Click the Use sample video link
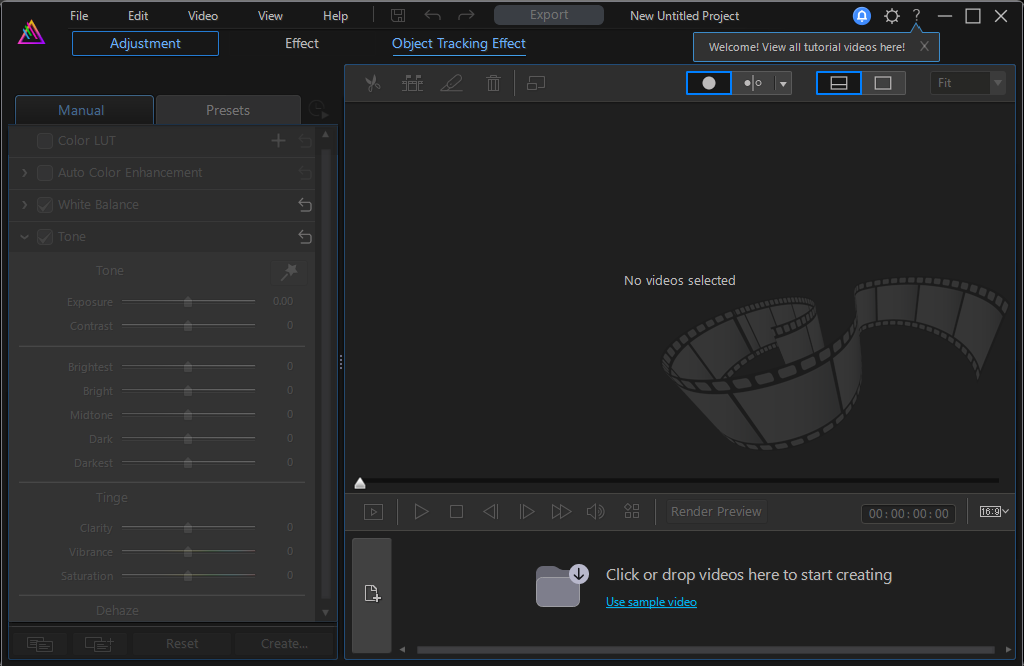 pyautogui.click(x=651, y=602)
